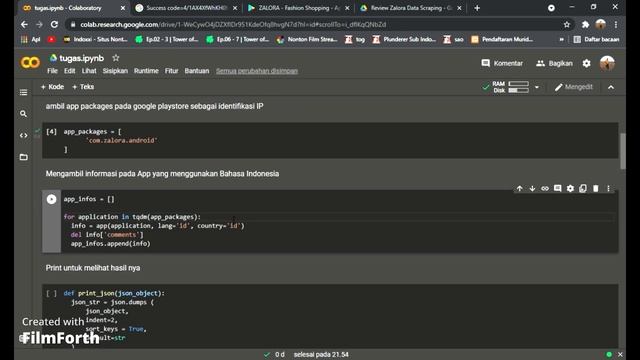Add a code cell with + Kode
Screen dimensions: 640x360
click(52, 87)
